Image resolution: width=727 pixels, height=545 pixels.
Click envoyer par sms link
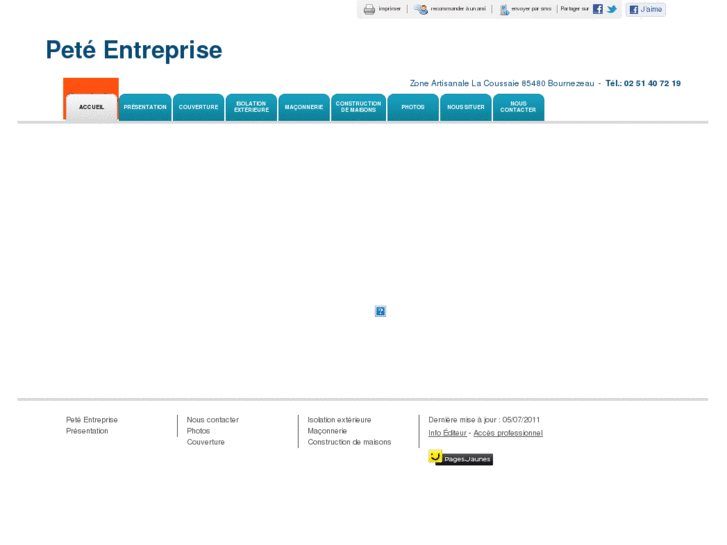pyautogui.click(x=531, y=9)
